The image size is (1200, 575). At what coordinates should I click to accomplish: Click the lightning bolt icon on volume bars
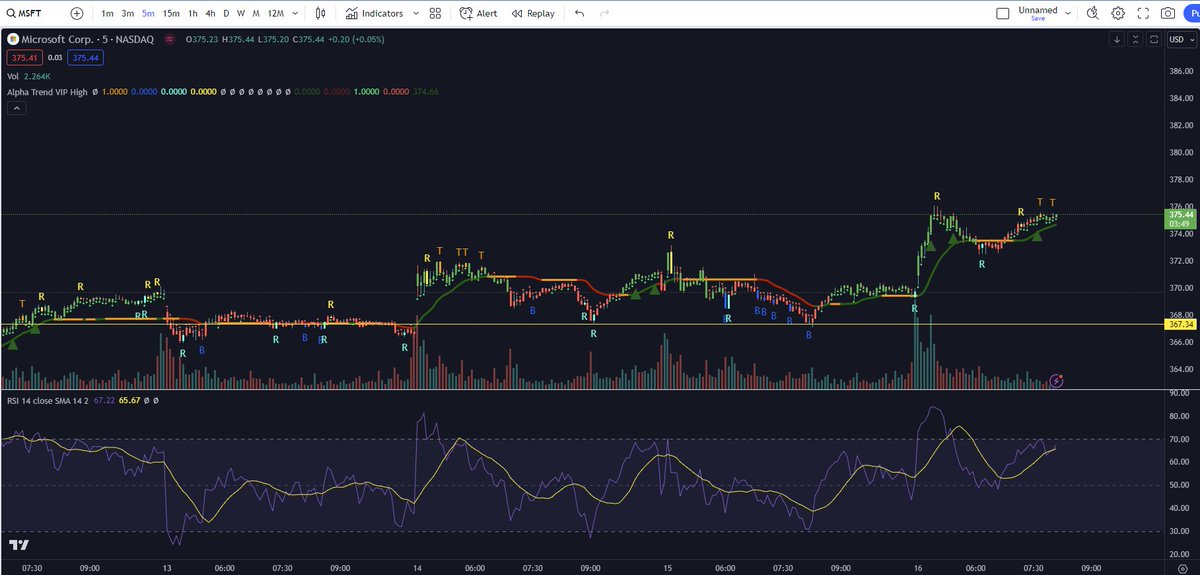coord(1057,381)
